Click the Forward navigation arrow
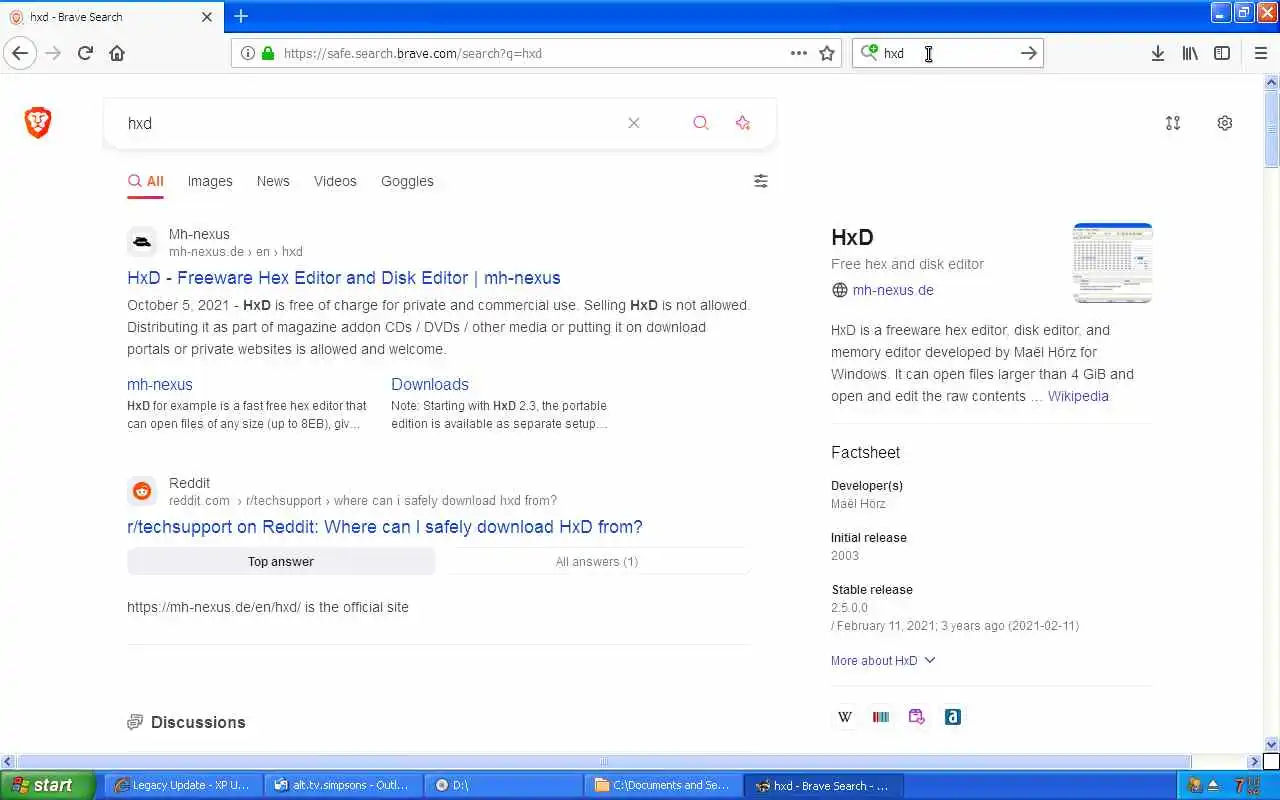 [x=53, y=53]
